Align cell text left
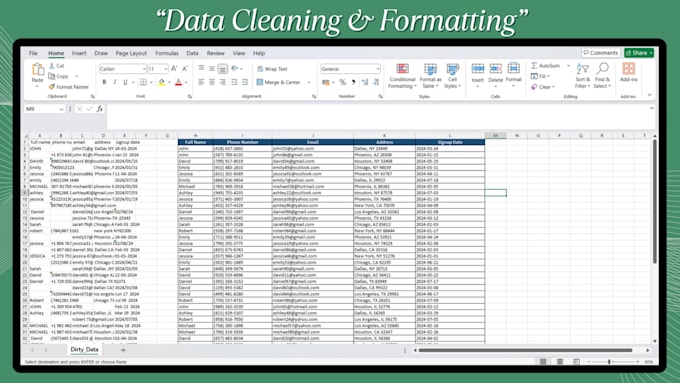The height and width of the screenshot is (383, 680). click(x=201, y=82)
